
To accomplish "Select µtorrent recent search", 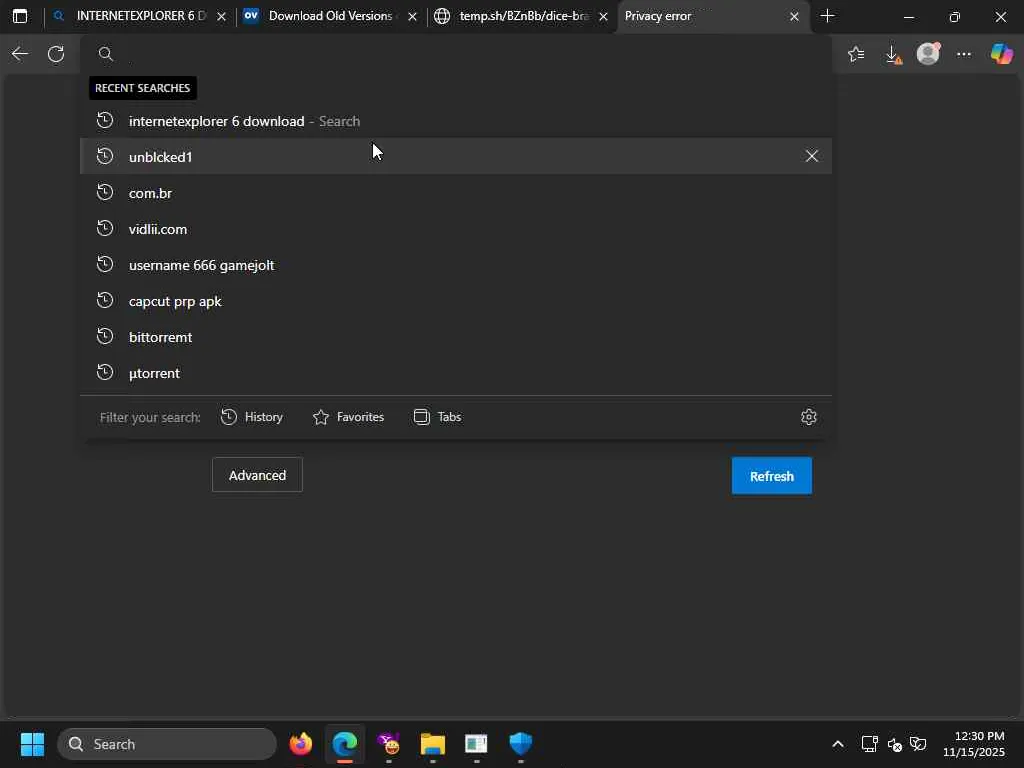I will tap(456, 372).
